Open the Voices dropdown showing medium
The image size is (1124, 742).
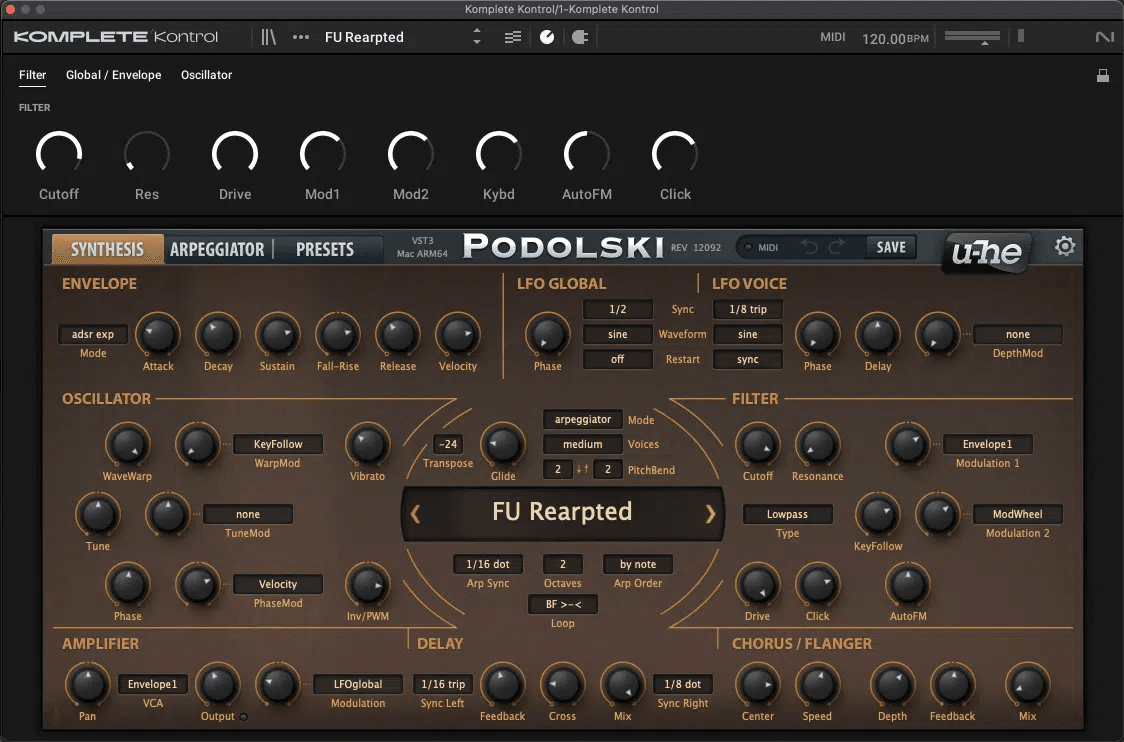point(583,444)
